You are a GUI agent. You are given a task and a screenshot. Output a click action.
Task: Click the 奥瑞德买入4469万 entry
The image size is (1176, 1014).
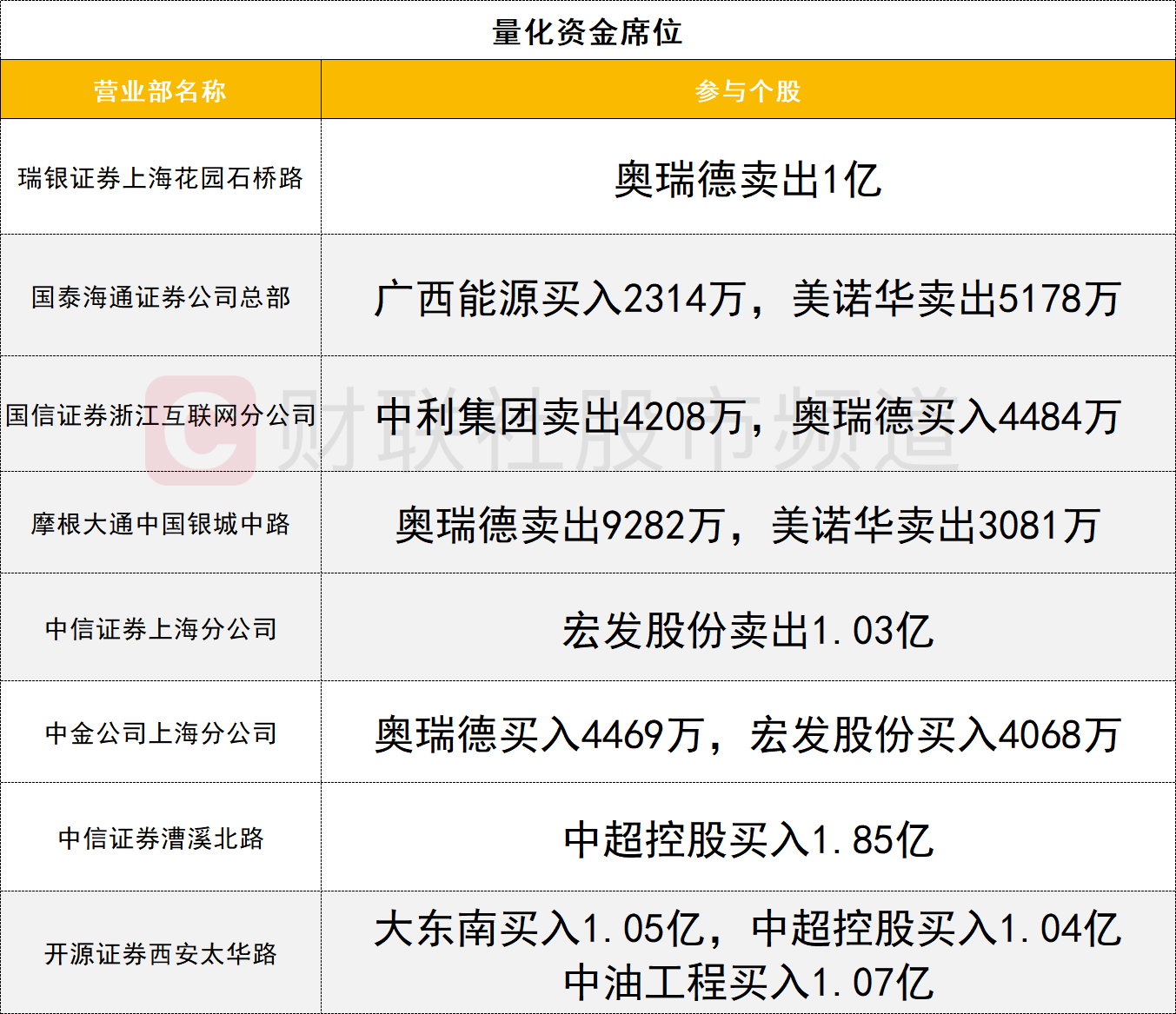click(539, 735)
